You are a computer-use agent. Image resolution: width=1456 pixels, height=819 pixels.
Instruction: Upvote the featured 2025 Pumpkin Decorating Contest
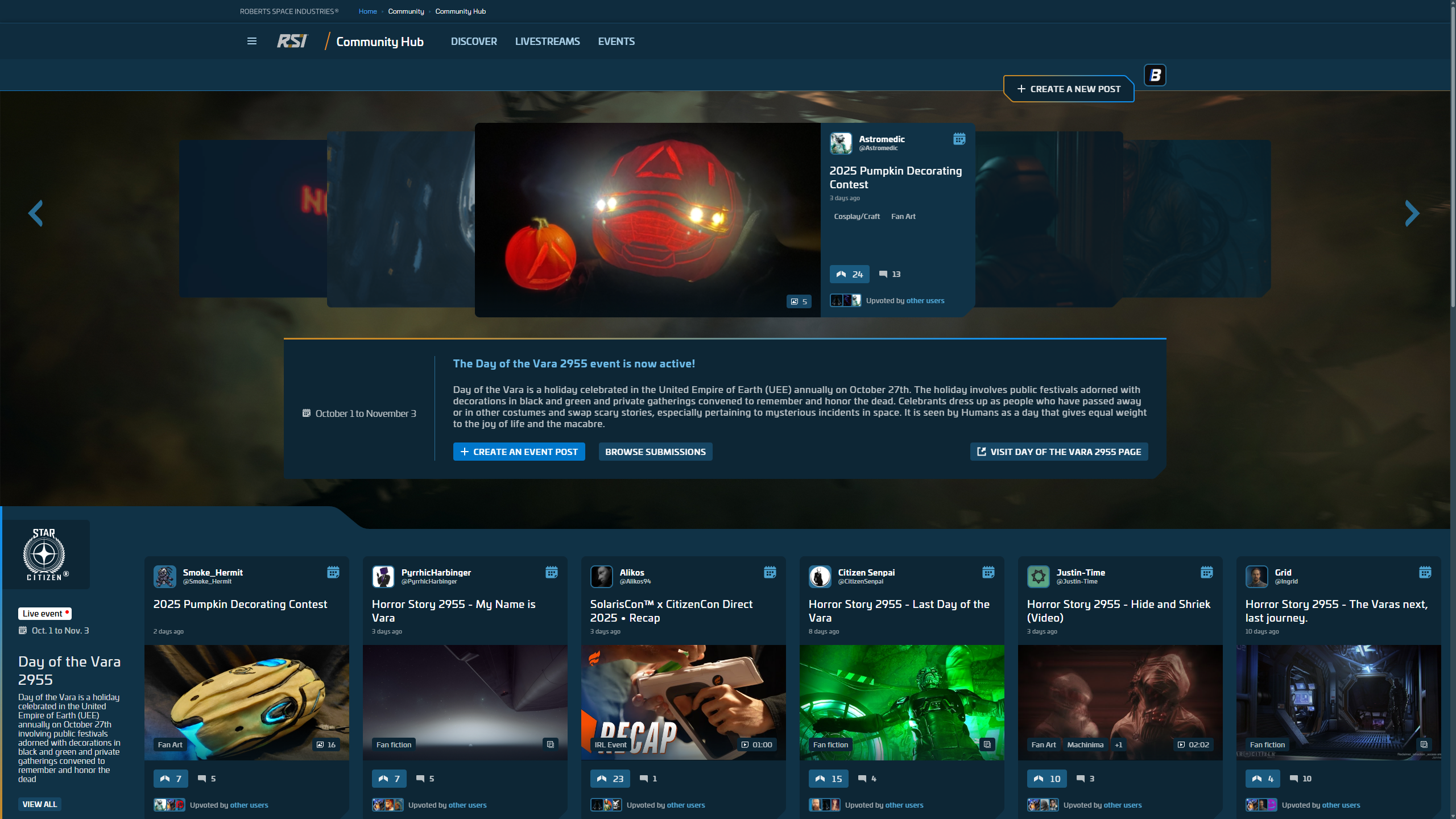(850, 274)
